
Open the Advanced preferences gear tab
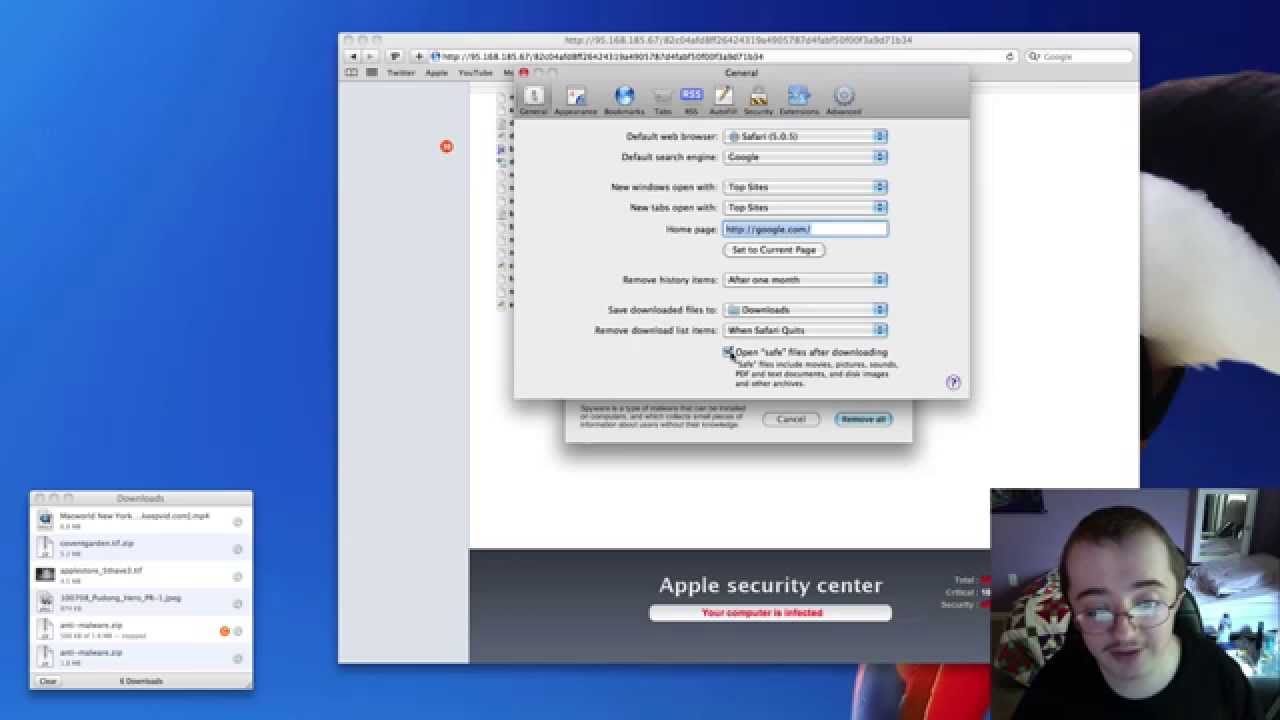coord(843,99)
